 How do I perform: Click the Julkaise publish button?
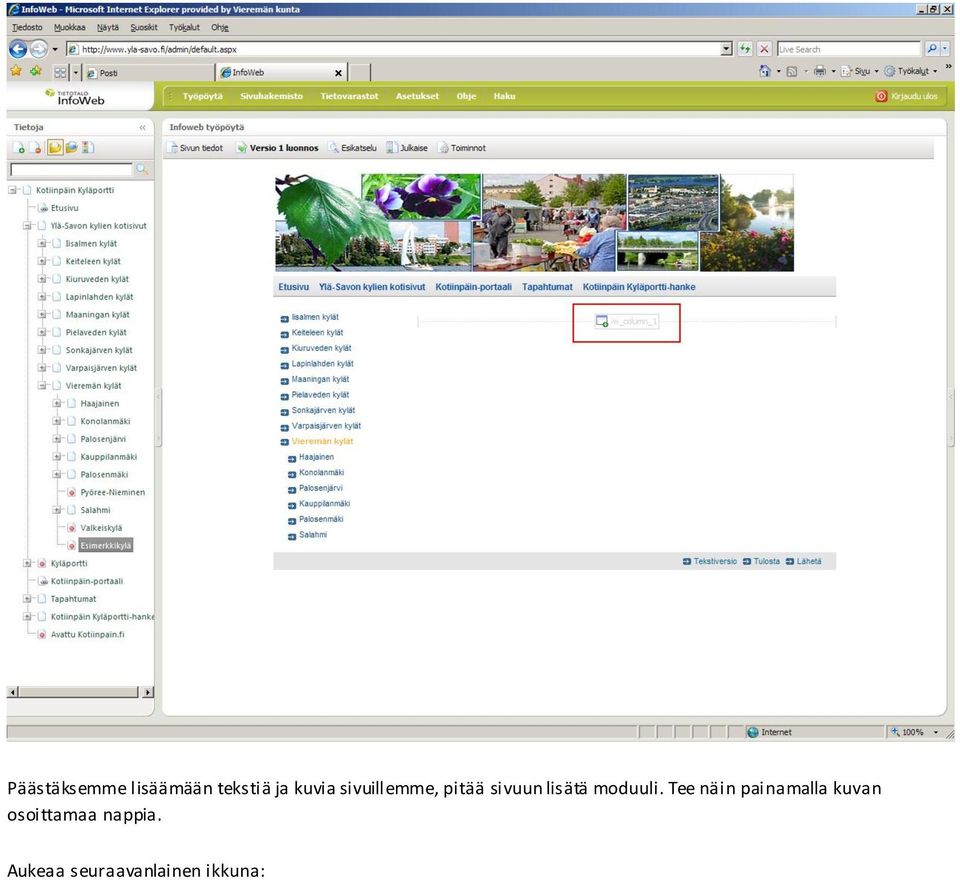tap(407, 148)
